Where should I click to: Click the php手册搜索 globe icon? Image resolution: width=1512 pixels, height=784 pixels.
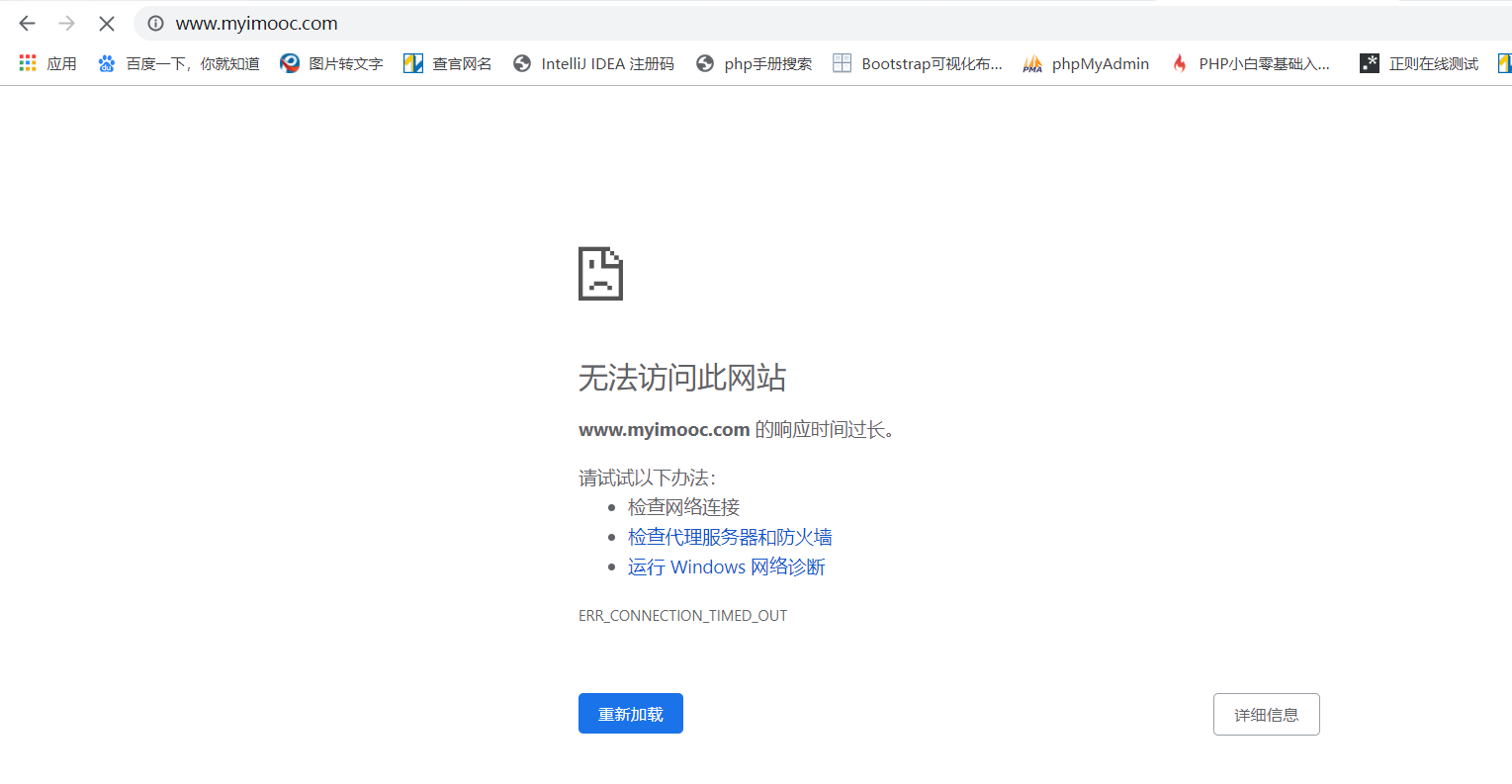pyautogui.click(x=705, y=63)
